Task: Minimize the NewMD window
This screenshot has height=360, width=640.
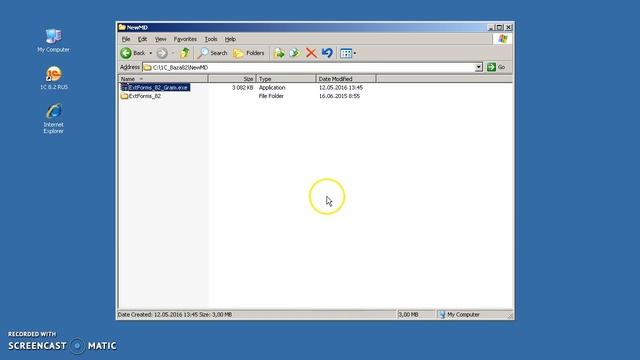Action: click(x=491, y=27)
